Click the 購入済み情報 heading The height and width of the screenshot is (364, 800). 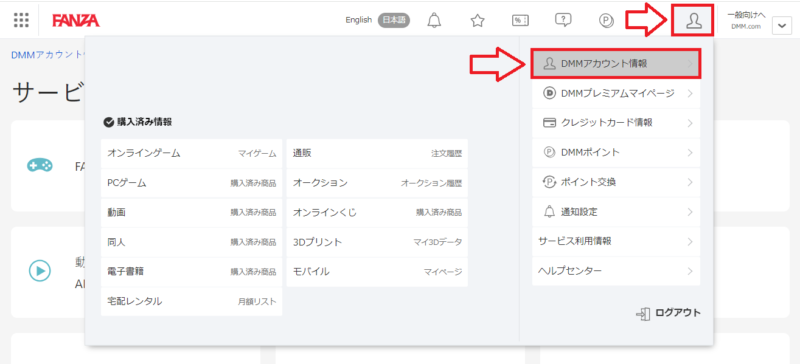(x=144, y=122)
